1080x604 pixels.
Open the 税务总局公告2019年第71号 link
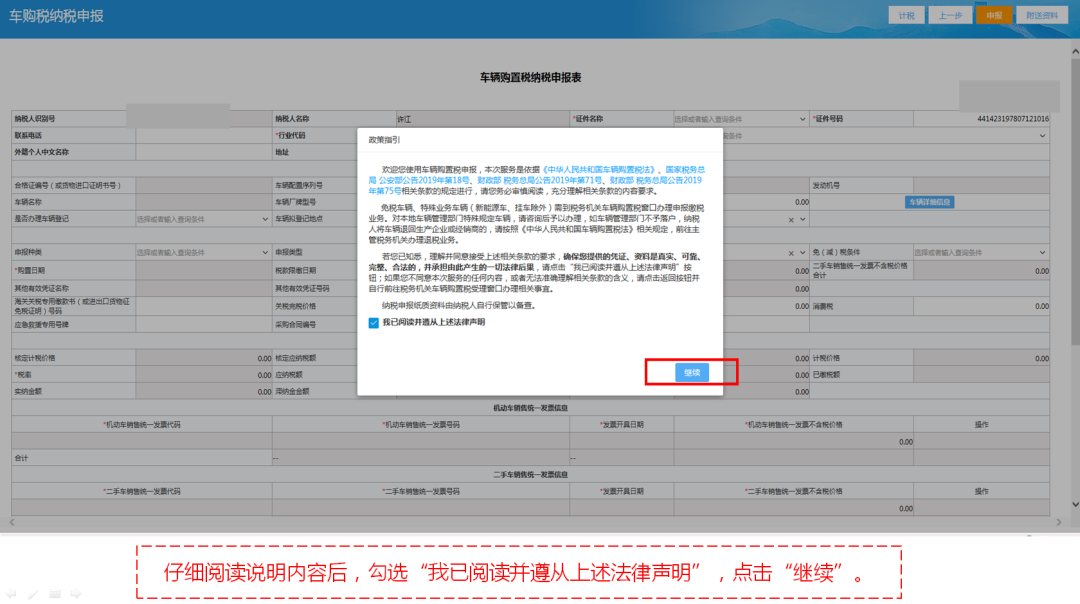(552, 180)
